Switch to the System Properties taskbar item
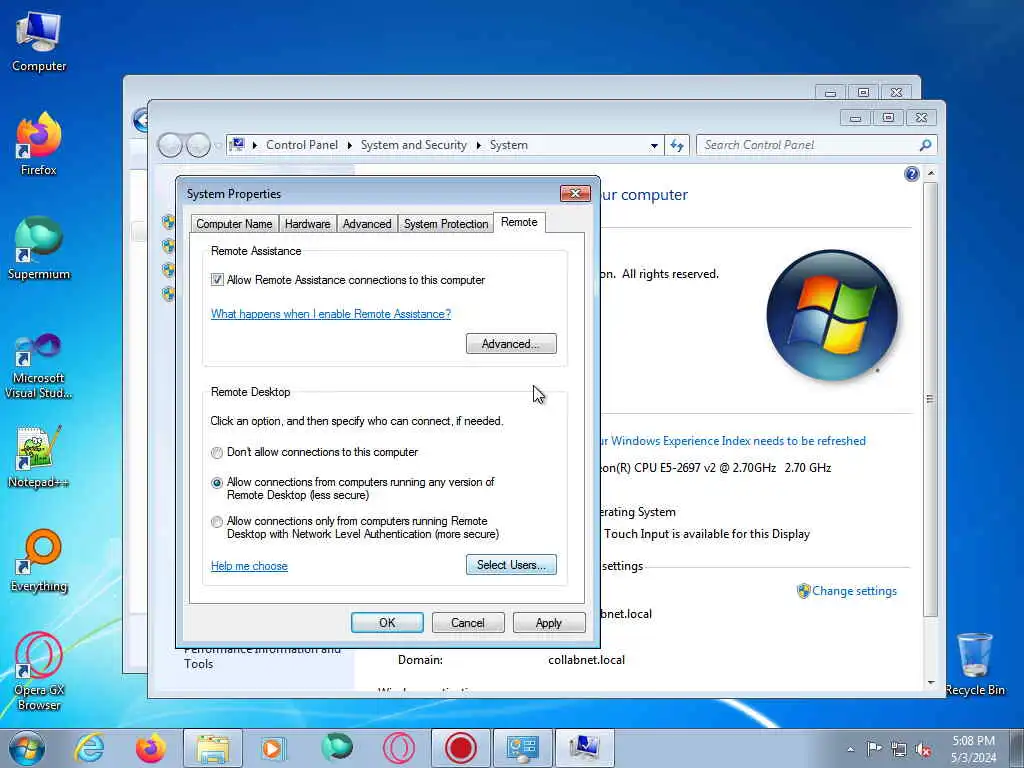Viewport: 1024px width, 768px height. pos(584,748)
